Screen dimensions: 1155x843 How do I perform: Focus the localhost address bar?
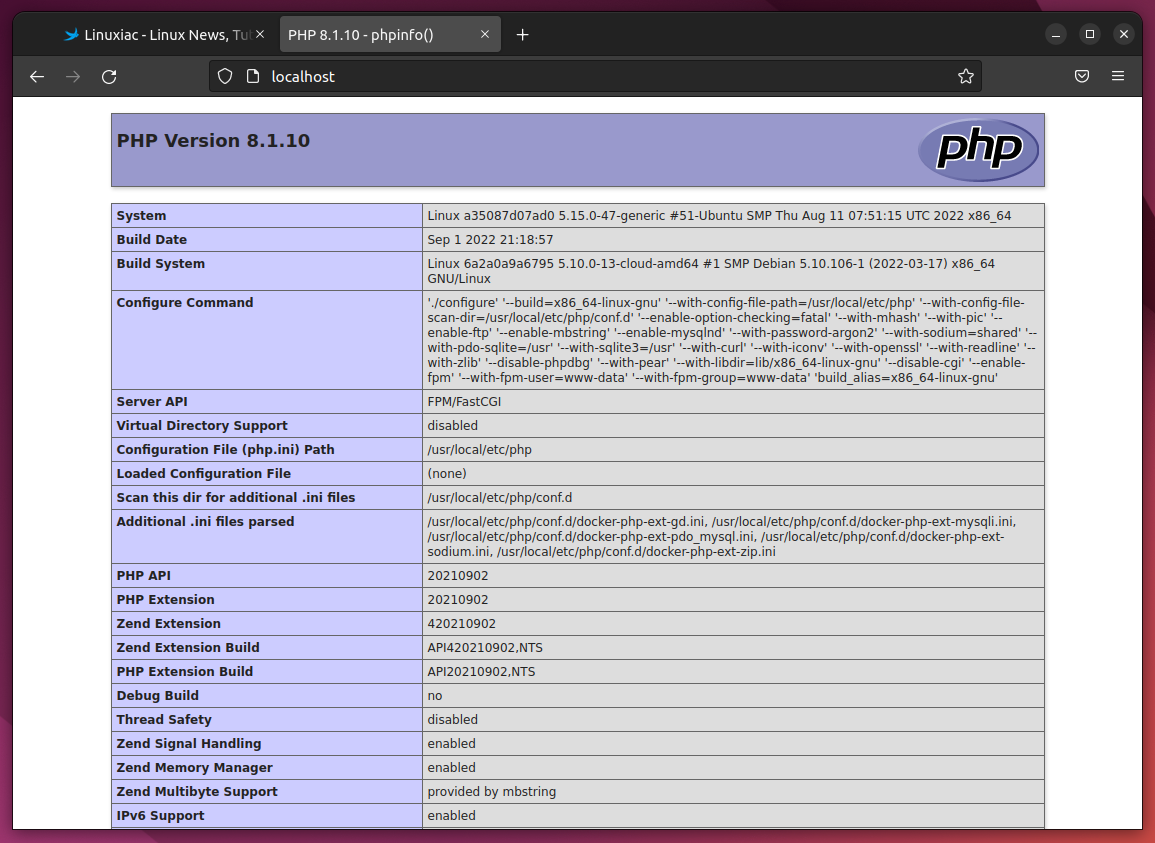[595, 77]
